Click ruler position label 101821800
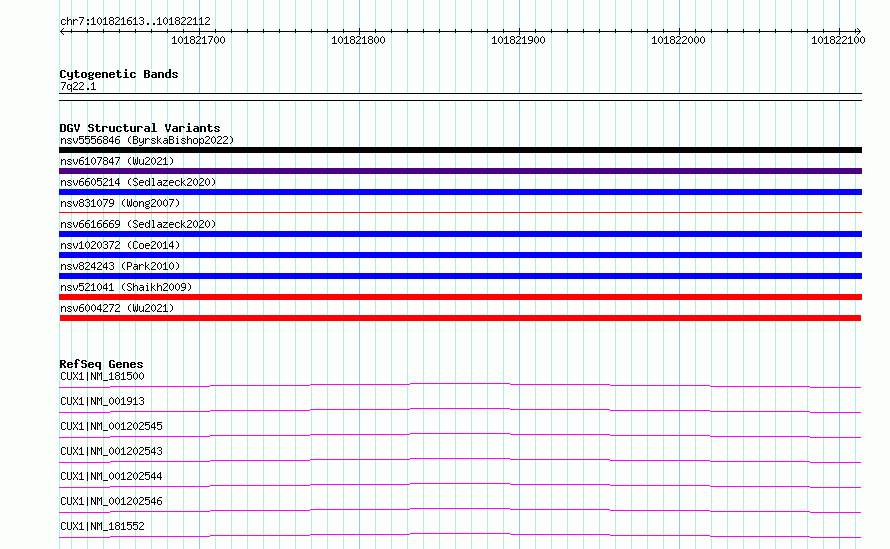 pyautogui.click(x=358, y=40)
